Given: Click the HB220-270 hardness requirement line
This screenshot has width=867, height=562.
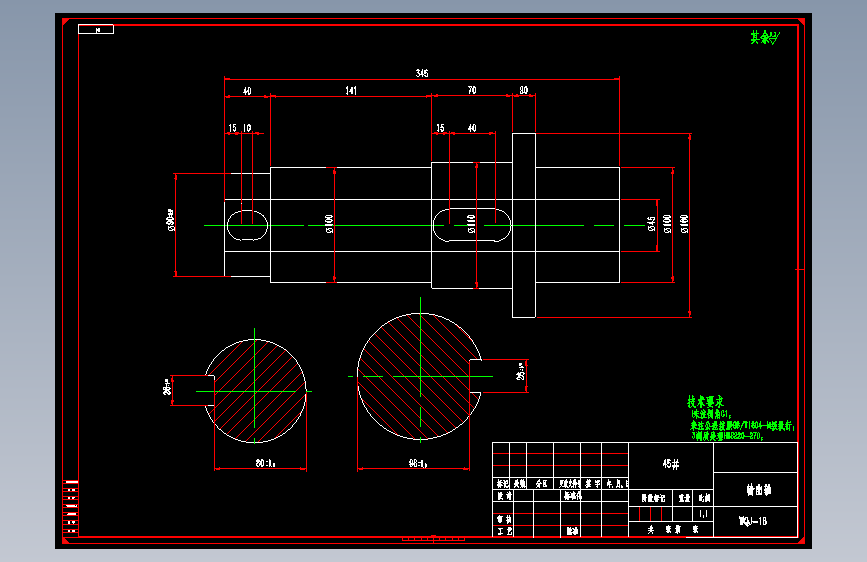Looking at the screenshot, I should pos(727,436).
